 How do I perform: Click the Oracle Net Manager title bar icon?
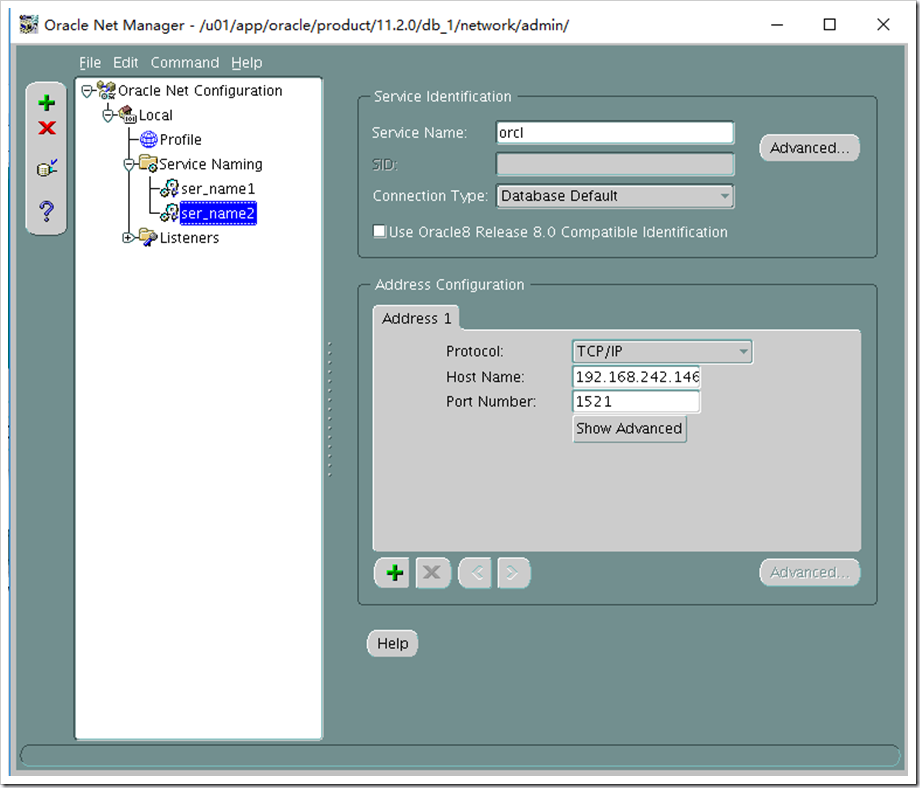28,25
